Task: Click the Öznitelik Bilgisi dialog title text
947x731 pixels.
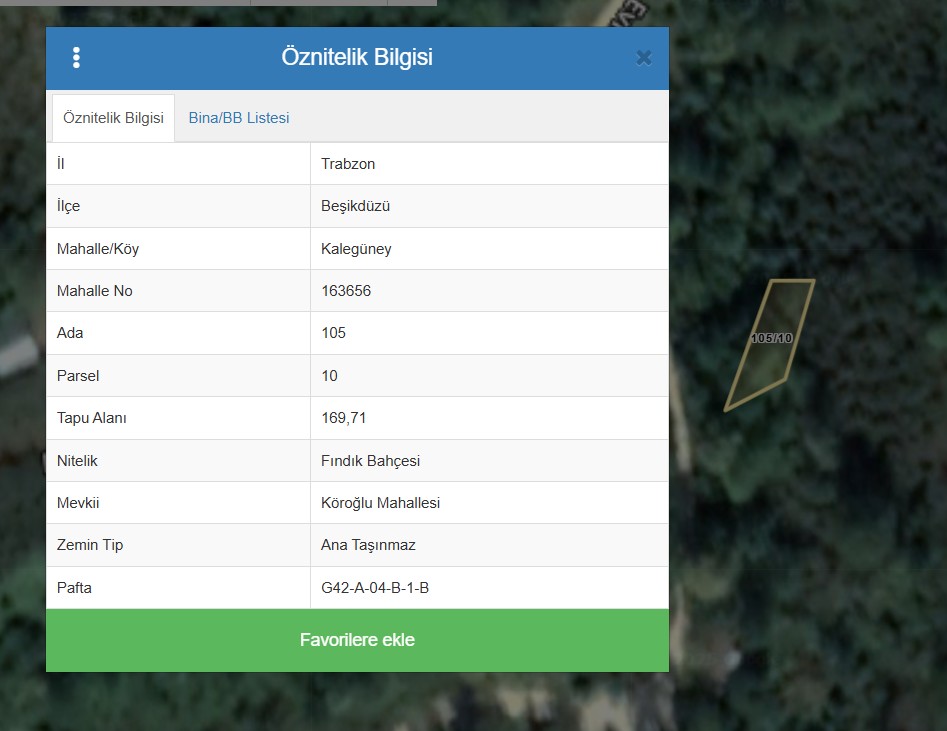Action: pos(357,58)
